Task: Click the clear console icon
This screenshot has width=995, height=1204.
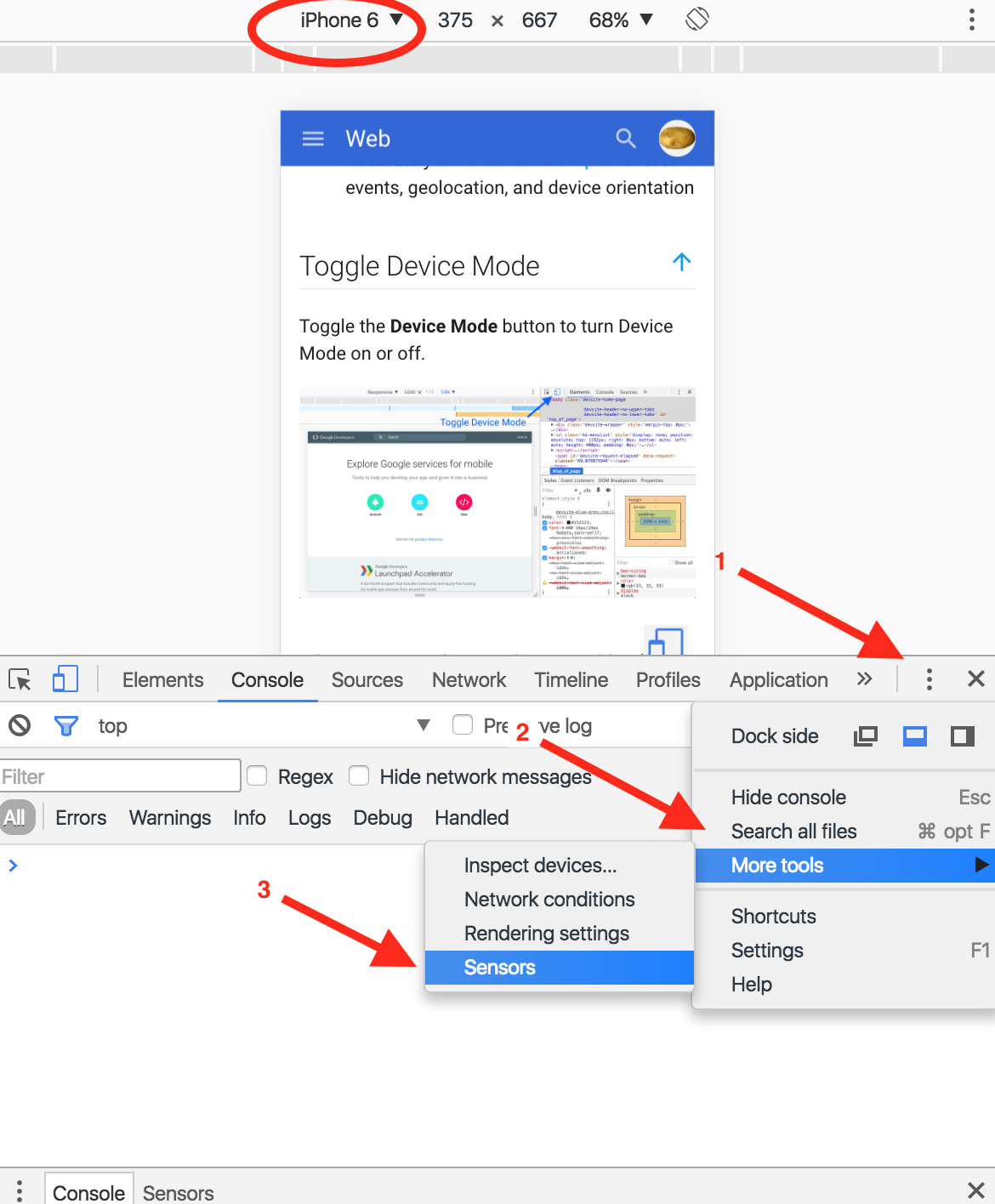Action: (x=20, y=725)
